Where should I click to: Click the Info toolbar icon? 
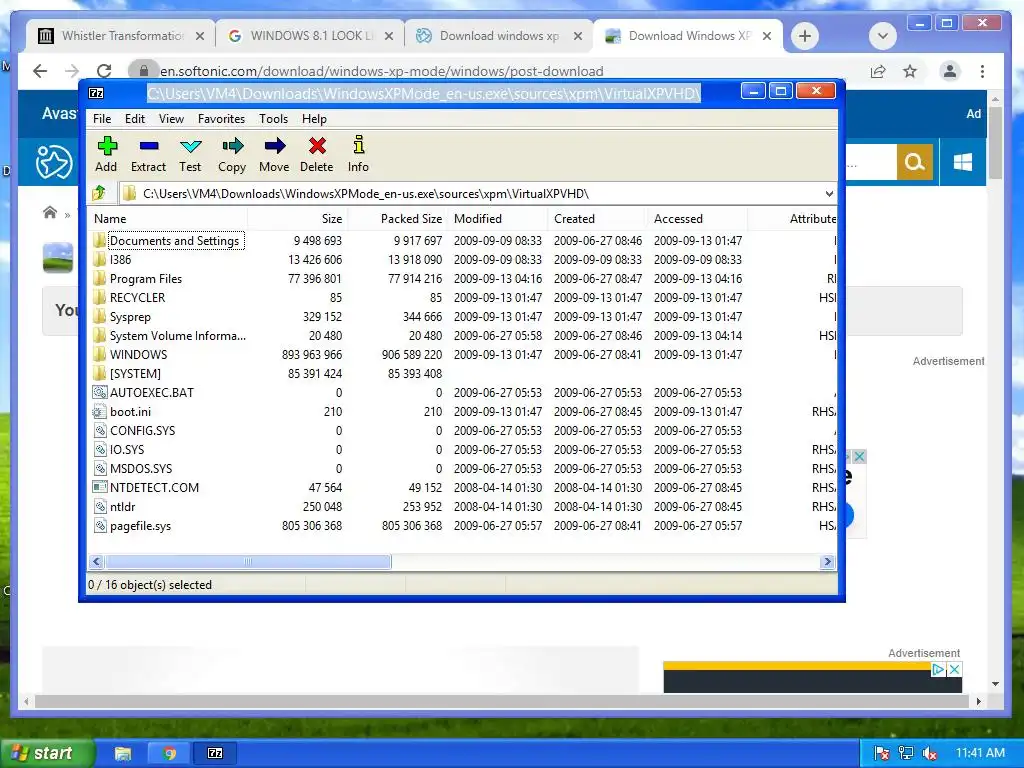pos(359,145)
